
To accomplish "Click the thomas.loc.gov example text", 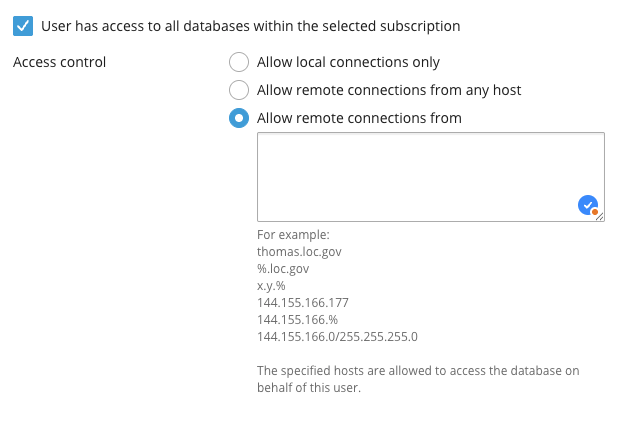I will pyautogui.click(x=299, y=252).
